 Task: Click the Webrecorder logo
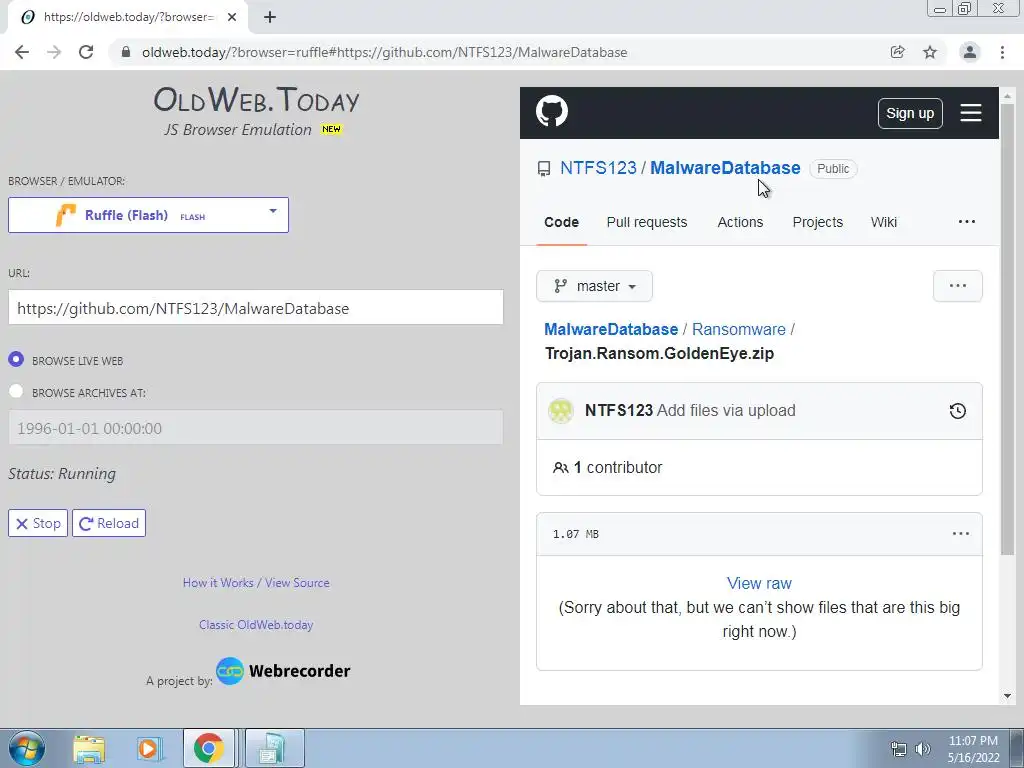283,671
